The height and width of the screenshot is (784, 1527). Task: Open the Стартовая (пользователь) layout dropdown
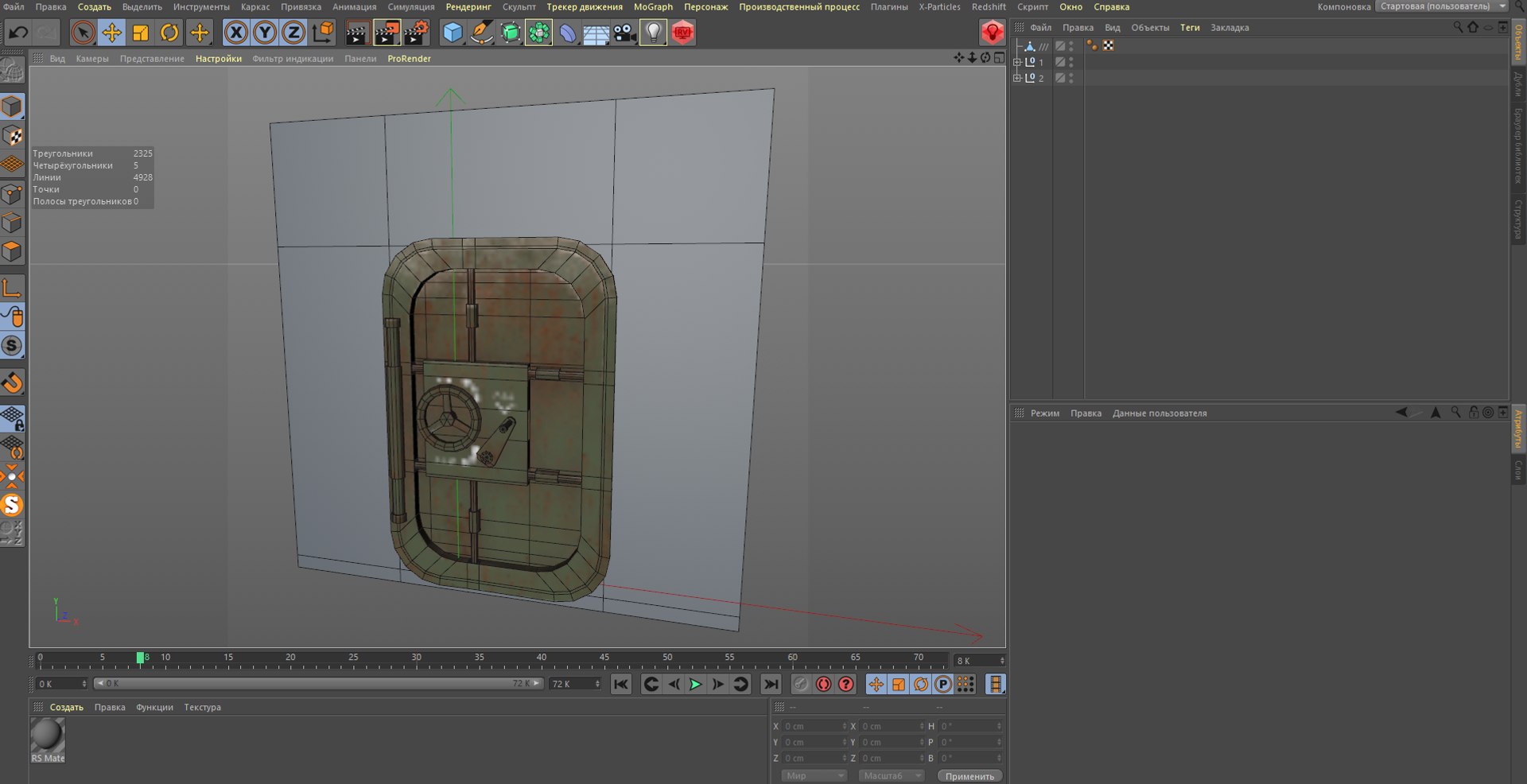pos(1442,6)
